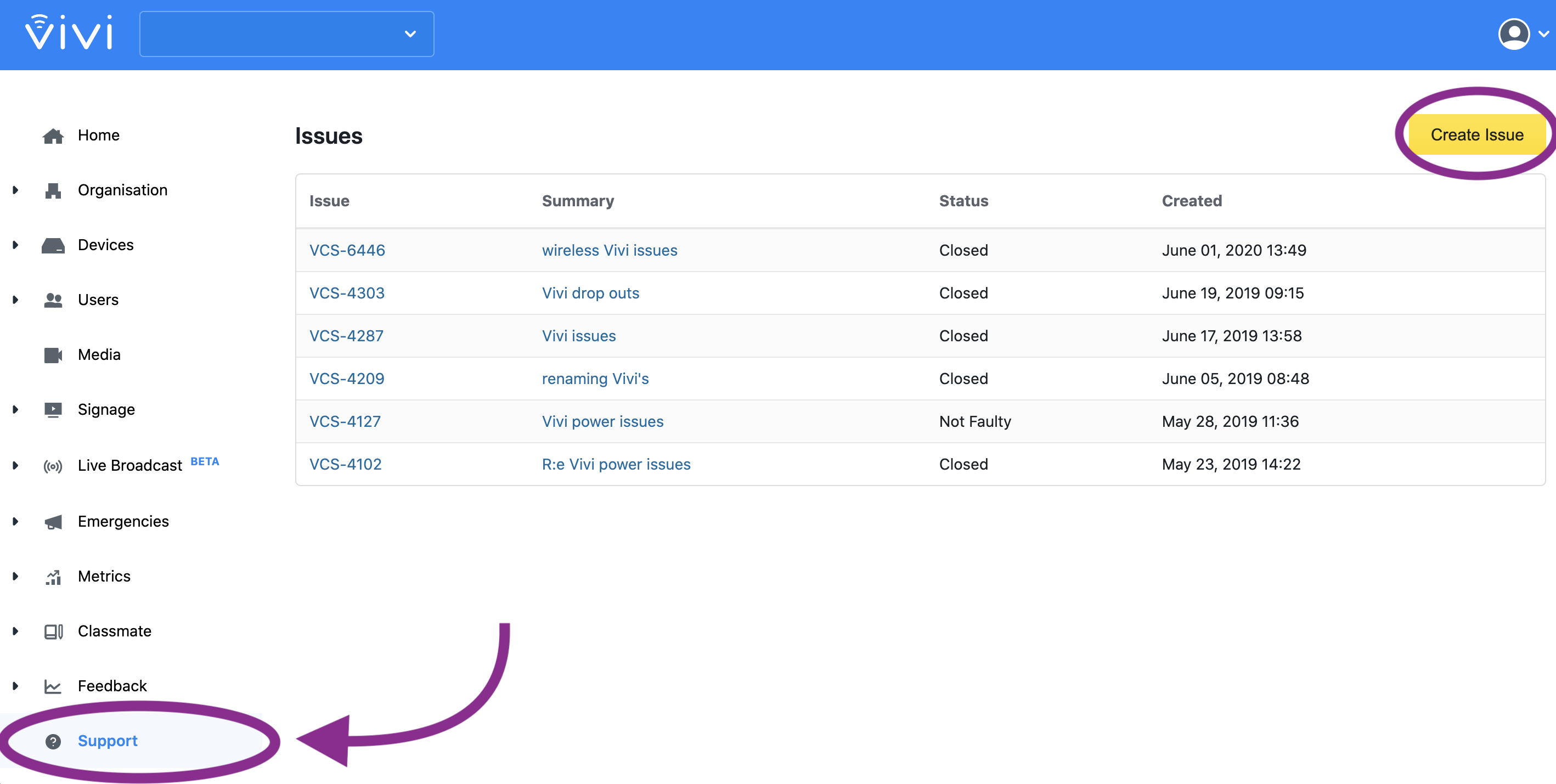Open the 'Vivi issues' summary link
1556x784 pixels.
[x=579, y=336]
